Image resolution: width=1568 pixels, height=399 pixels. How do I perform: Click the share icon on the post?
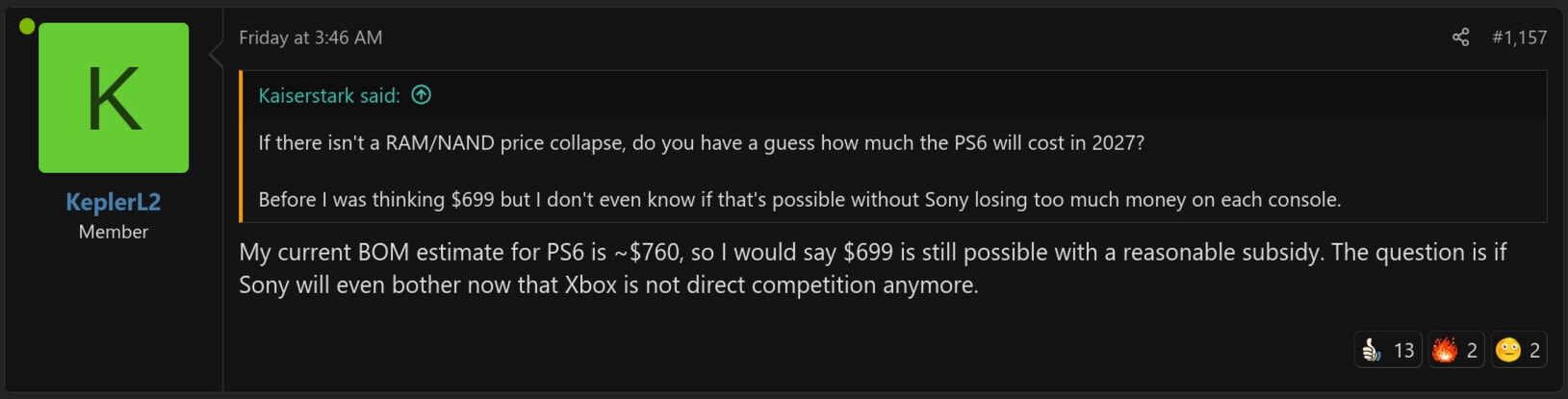pyautogui.click(x=1460, y=37)
